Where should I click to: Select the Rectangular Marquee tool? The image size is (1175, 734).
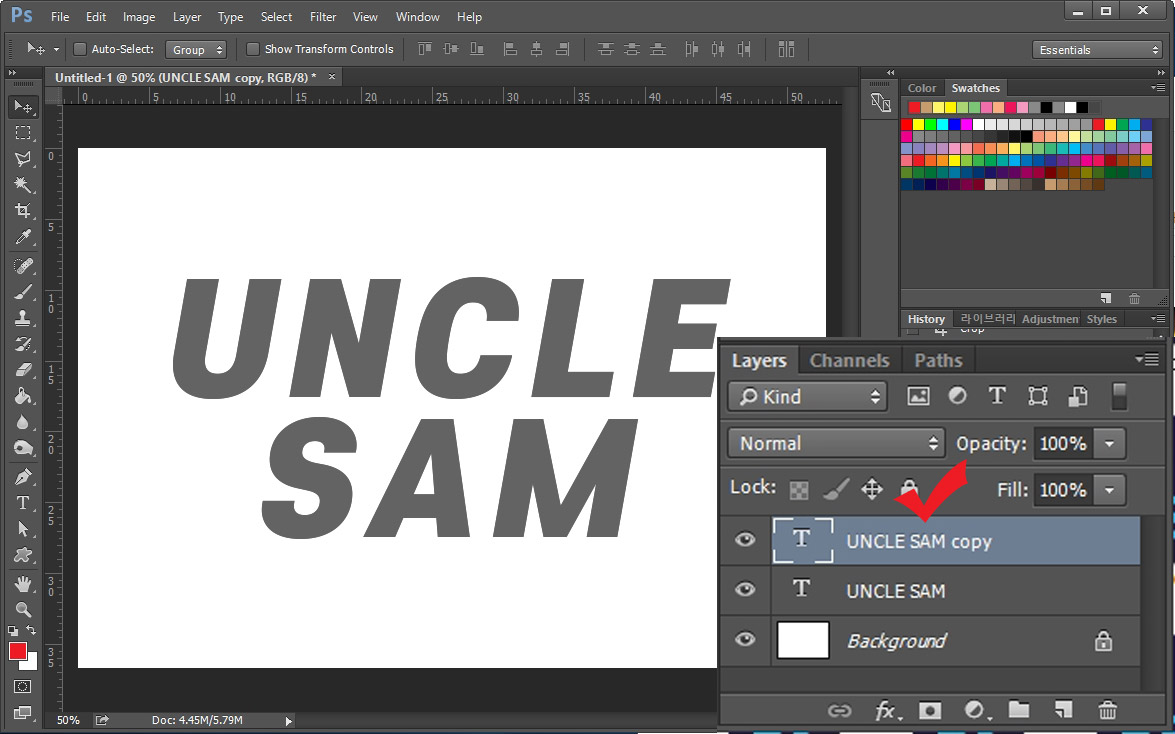coord(23,133)
